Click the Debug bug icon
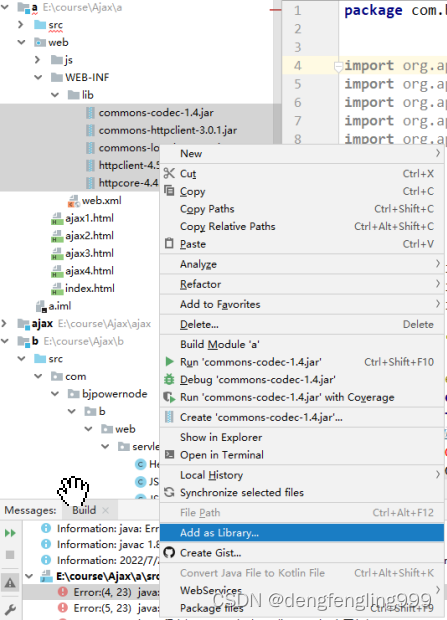The height and width of the screenshot is (620, 447). click(169, 379)
